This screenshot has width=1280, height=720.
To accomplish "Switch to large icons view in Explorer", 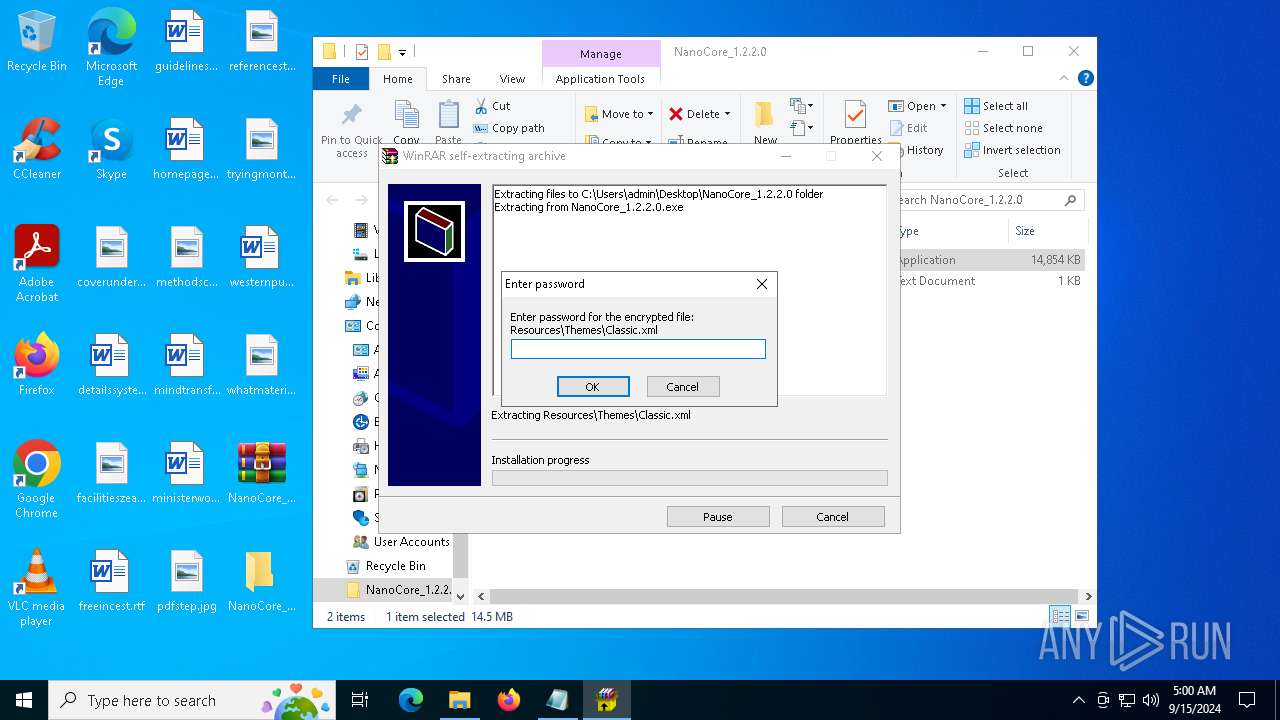I will tap(1081, 616).
